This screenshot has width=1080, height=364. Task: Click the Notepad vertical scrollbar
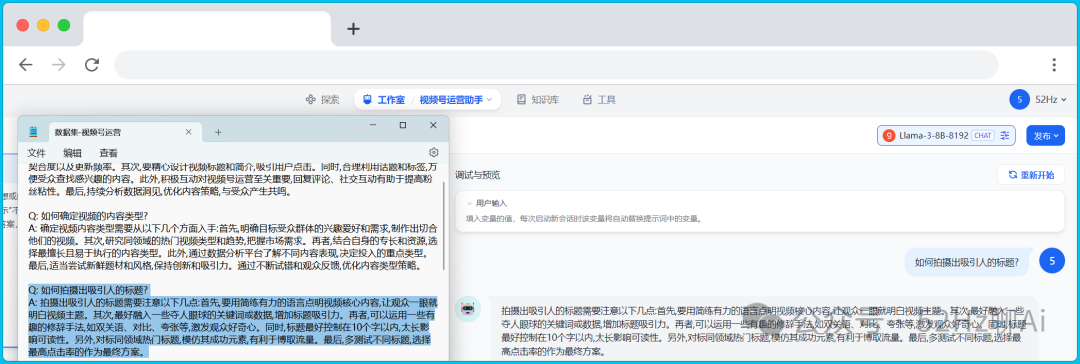point(444,225)
